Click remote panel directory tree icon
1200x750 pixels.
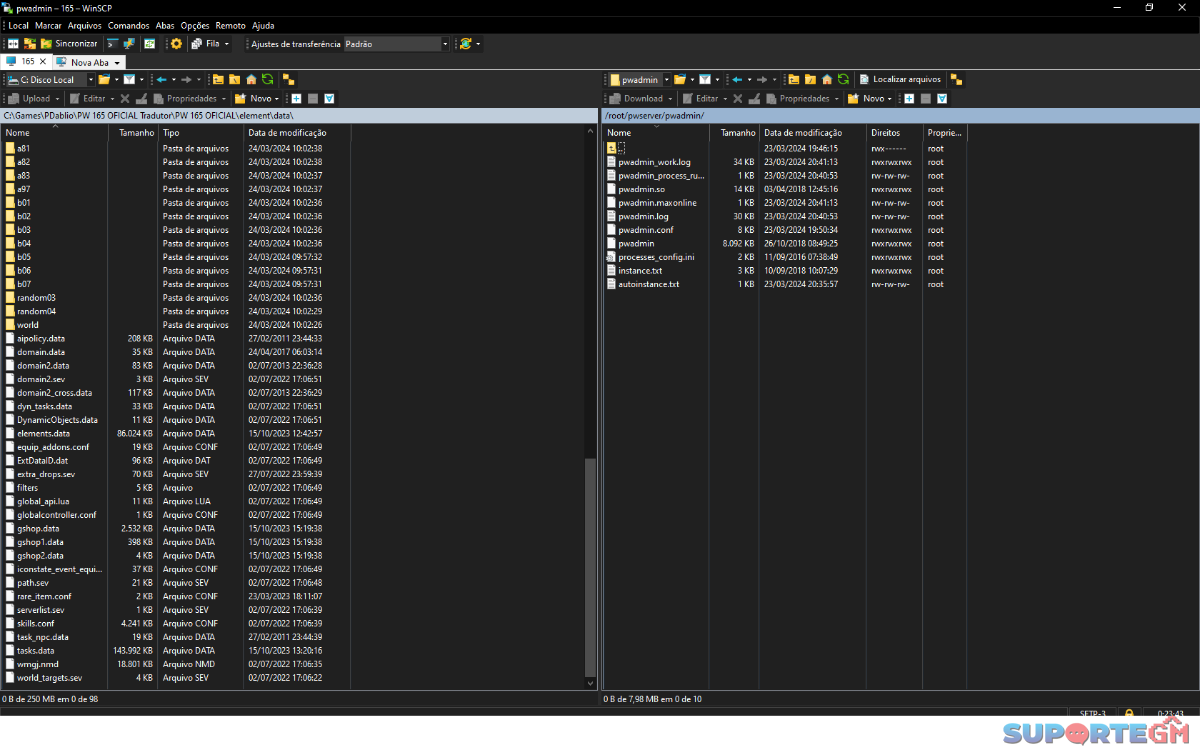(956, 80)
